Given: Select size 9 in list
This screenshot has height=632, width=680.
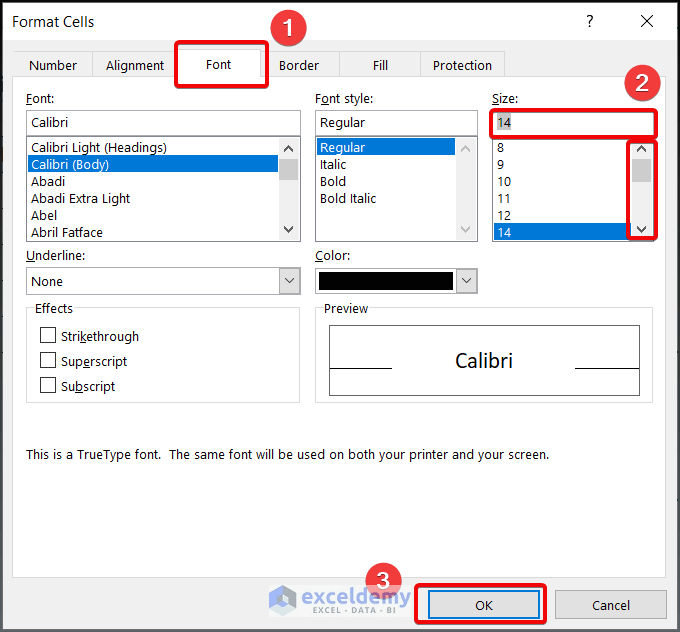Looking at the screenshot, I should tap(561, 164).
